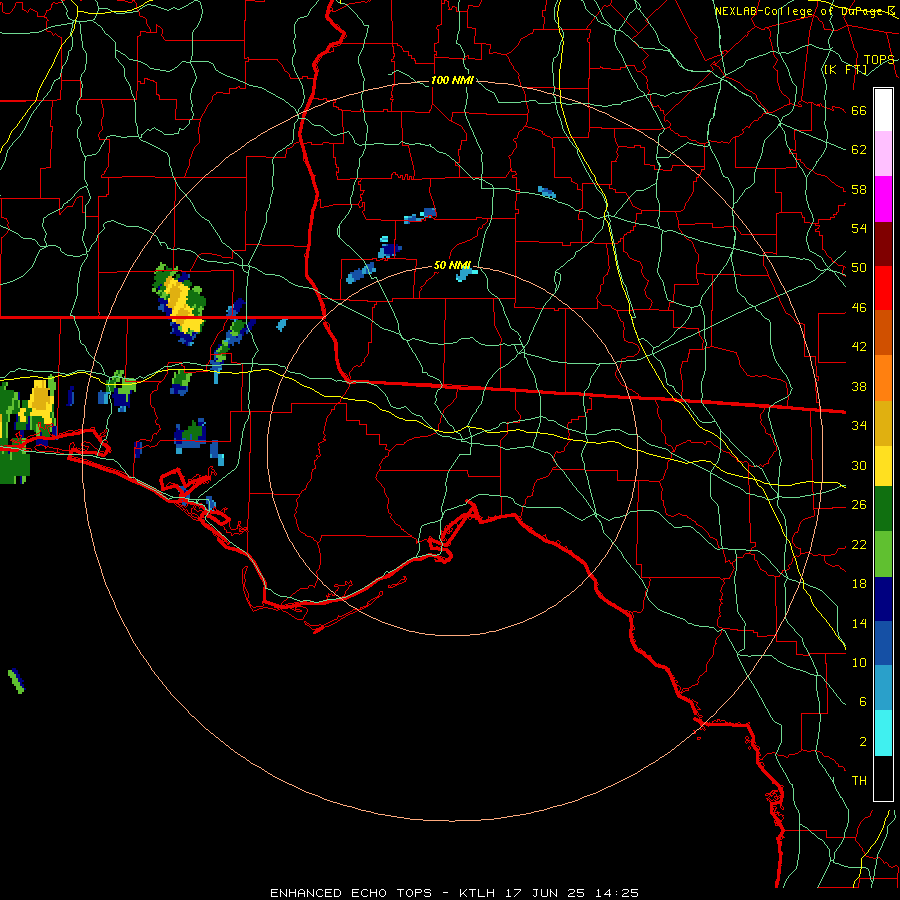Click the 100 NMI range ring label
The width and height of the screenshot is (900, 900).
point(452,80)
